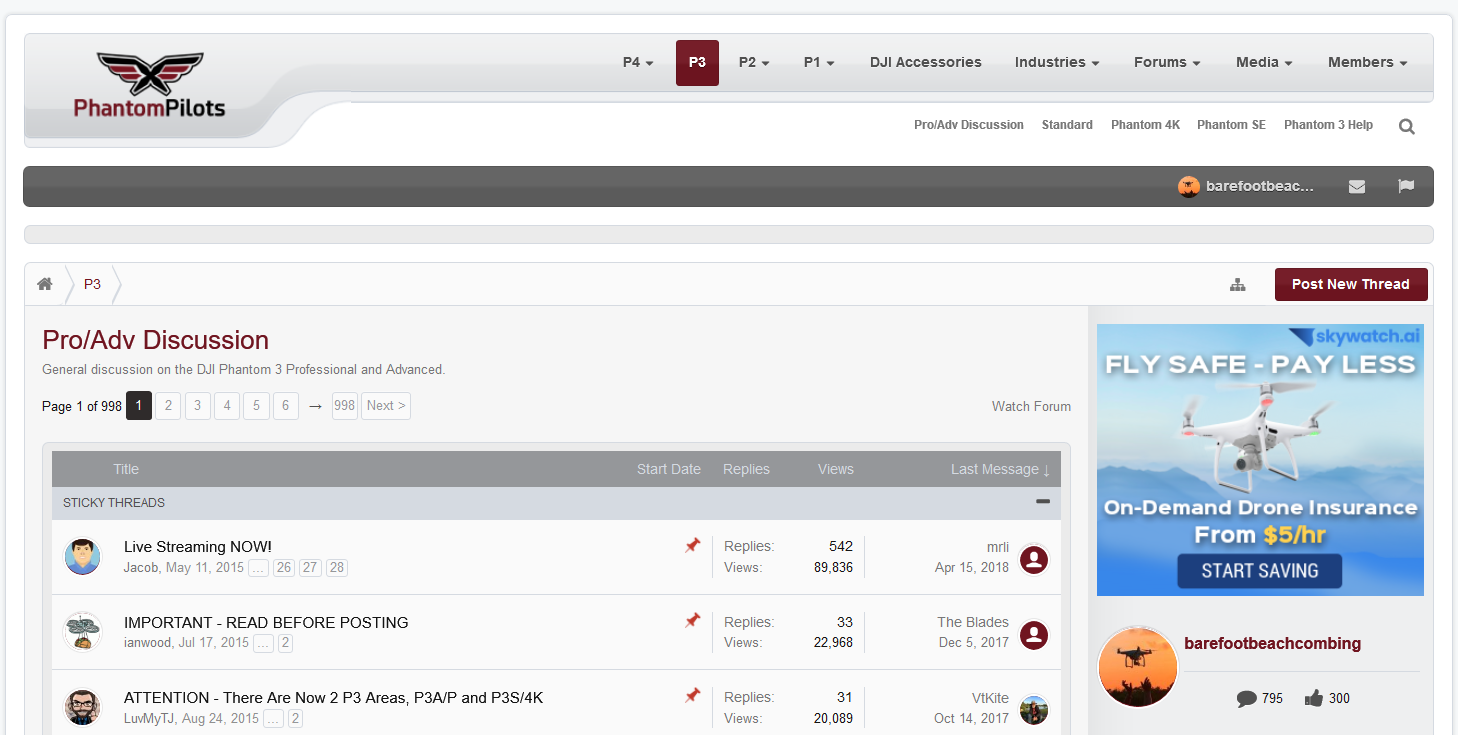Click pin icon on ATTENTION thread
The height and width of the screenshot is (735, 1458).
[692, 696]
